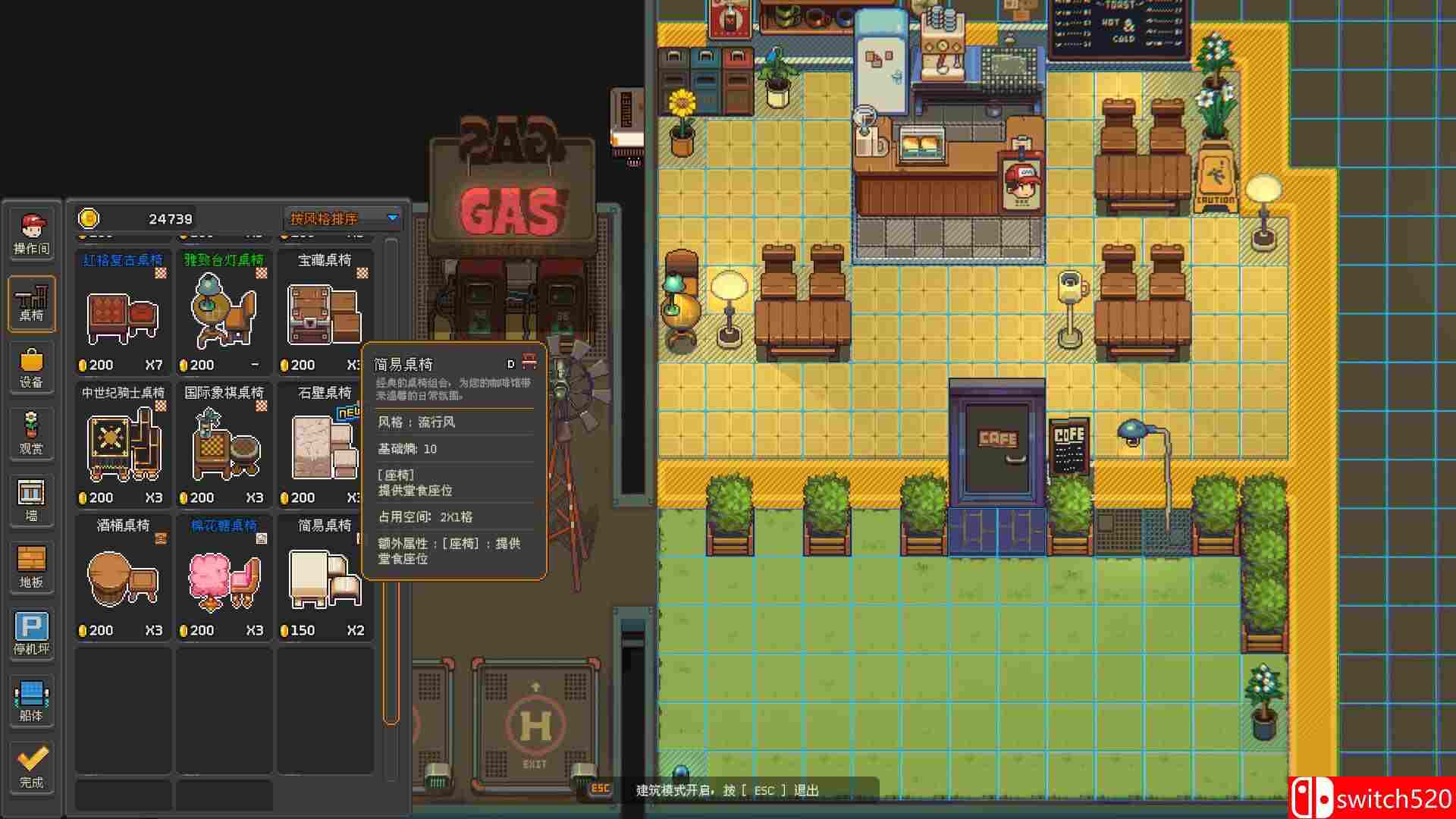Choose the 酒桶桌椅 barrel table set
1456x819 pixels.
pyautogui.click(x=121, y=576)
